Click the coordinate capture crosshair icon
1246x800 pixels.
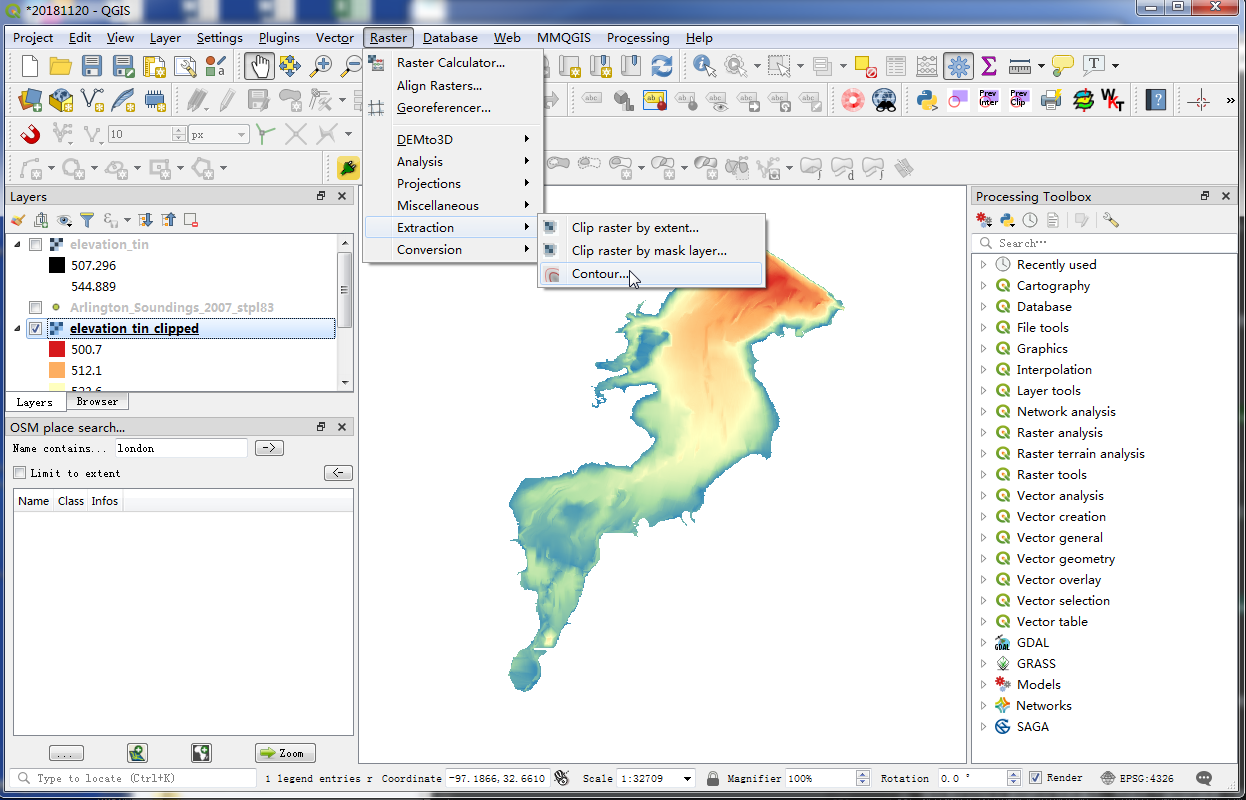click(x=1200, y=100)
